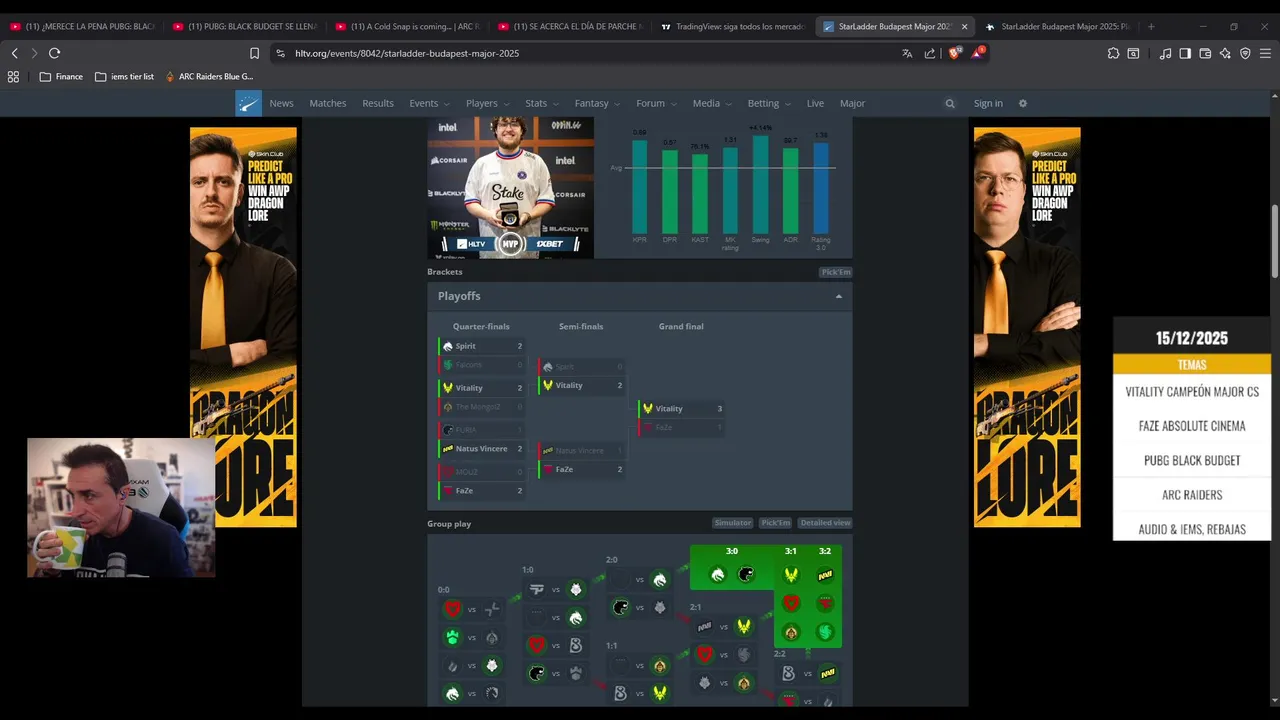Close the active StarLadder Budapest Major tab

click(964, 27)
